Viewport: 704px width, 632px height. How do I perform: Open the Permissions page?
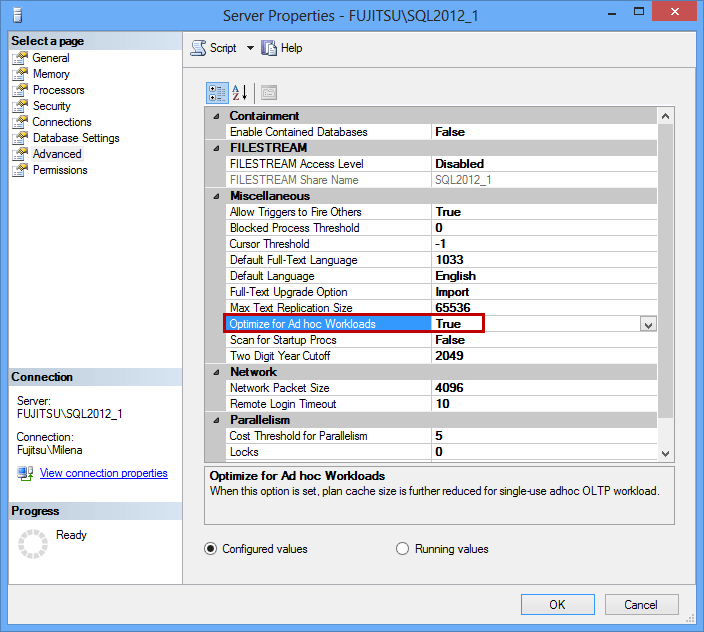60,170
